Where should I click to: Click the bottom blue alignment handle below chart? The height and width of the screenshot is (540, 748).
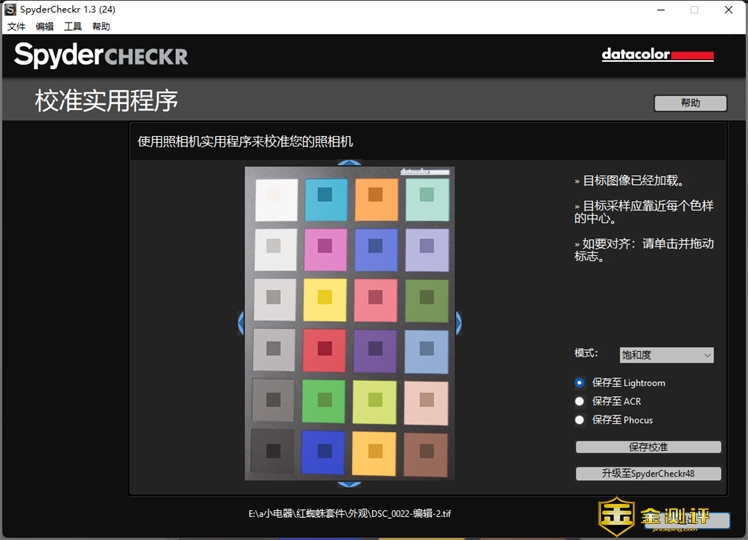(x=348, y=483)
